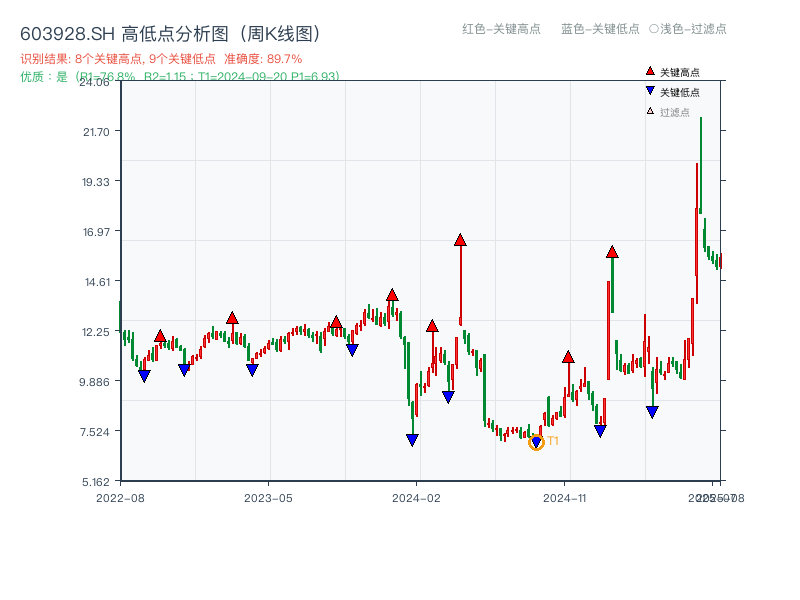
Task: Click the 过滤点 label in chart legend
Action: point(674,112)
